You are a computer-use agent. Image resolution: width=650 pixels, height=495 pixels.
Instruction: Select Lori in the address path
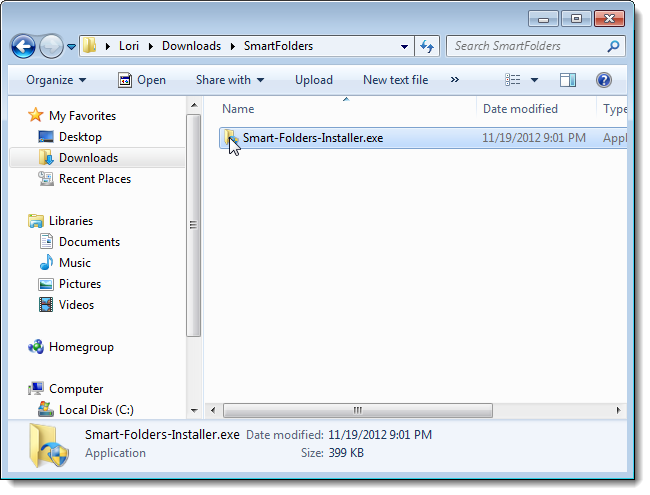(x=129, y=46)
